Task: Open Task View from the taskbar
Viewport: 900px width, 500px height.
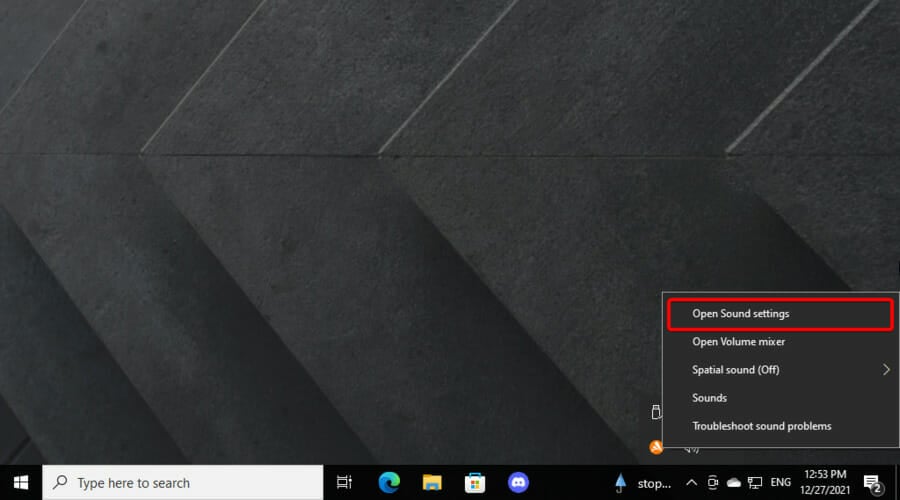Action: point(344,483)
